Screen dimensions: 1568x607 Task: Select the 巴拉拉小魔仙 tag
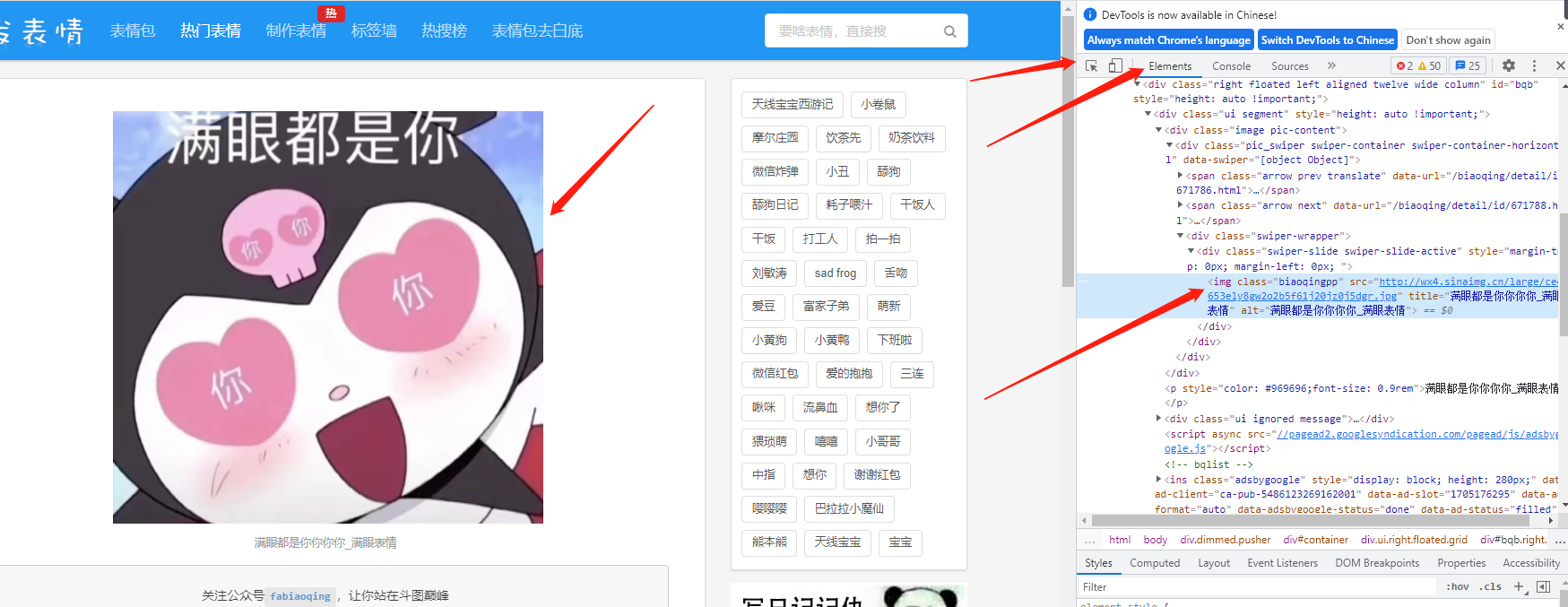pos(849,508)
